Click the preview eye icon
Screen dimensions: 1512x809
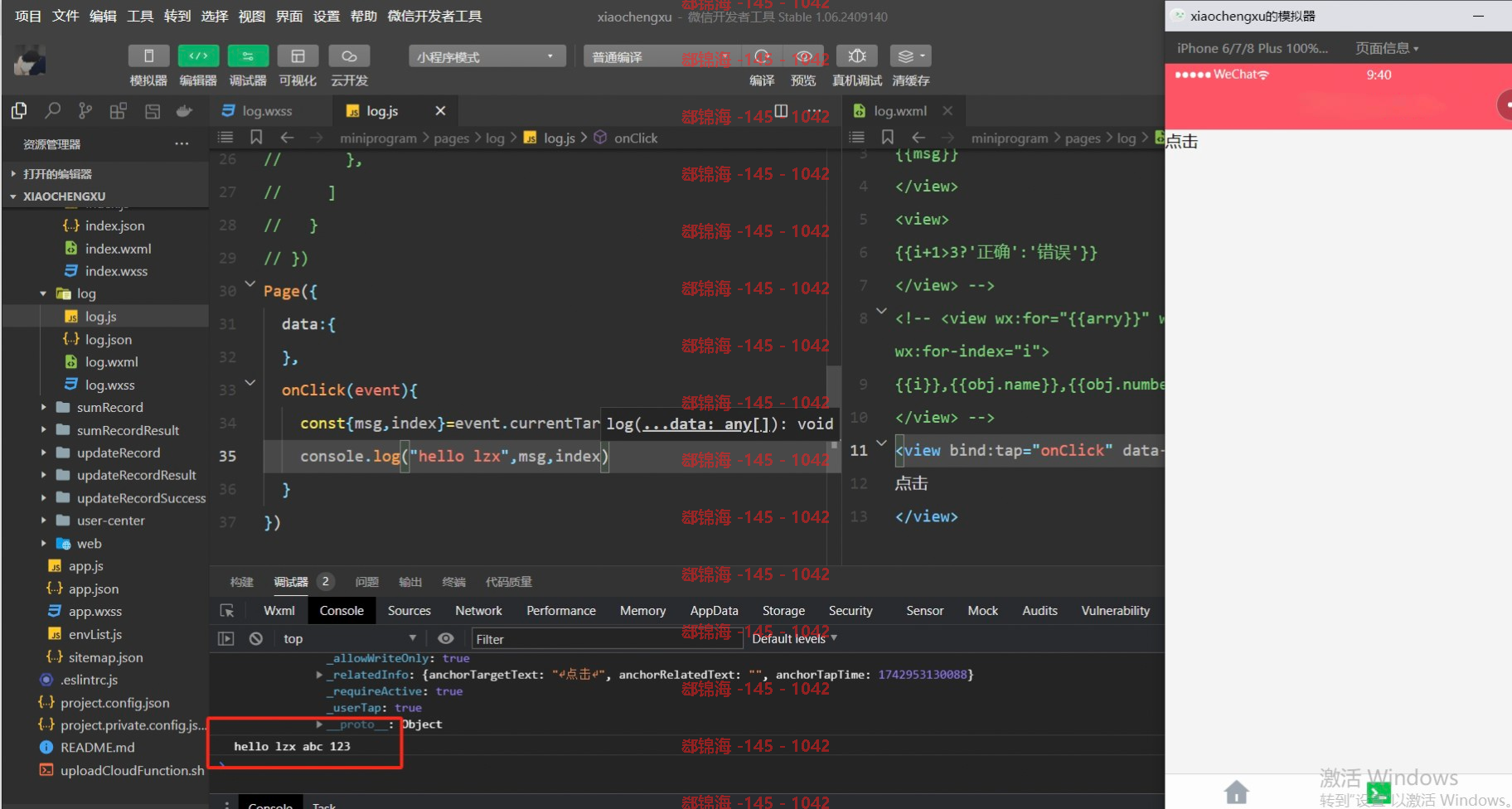[x=803, y=56]
